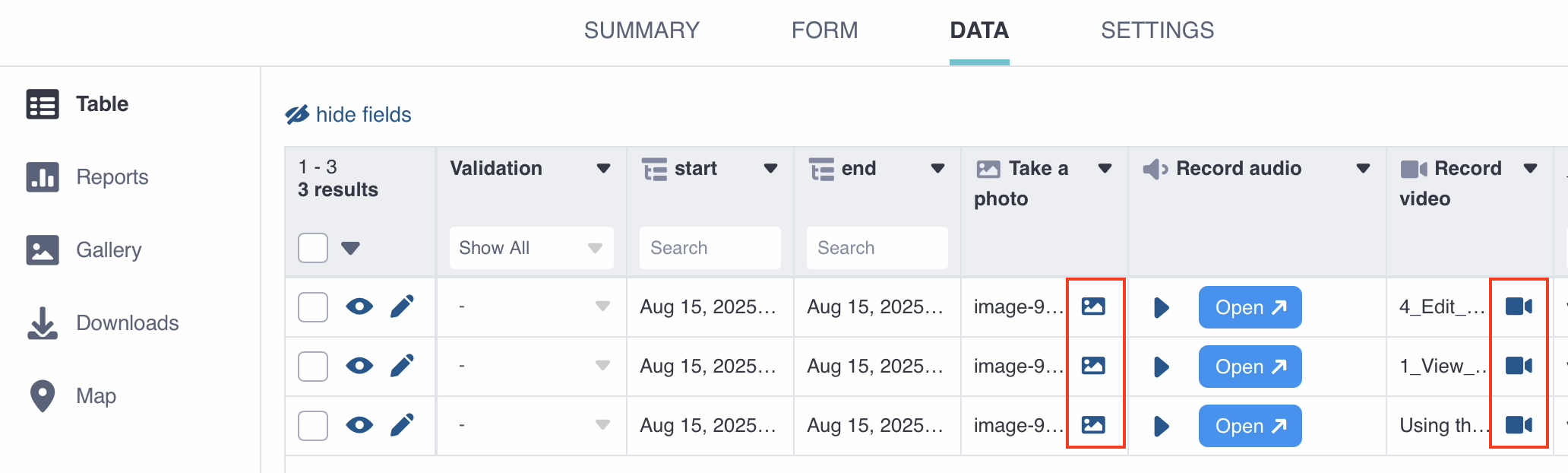Viewport: 1568px width, 473px height.
Task: Expand the start column header dropdown
Action: coord(770,169)
